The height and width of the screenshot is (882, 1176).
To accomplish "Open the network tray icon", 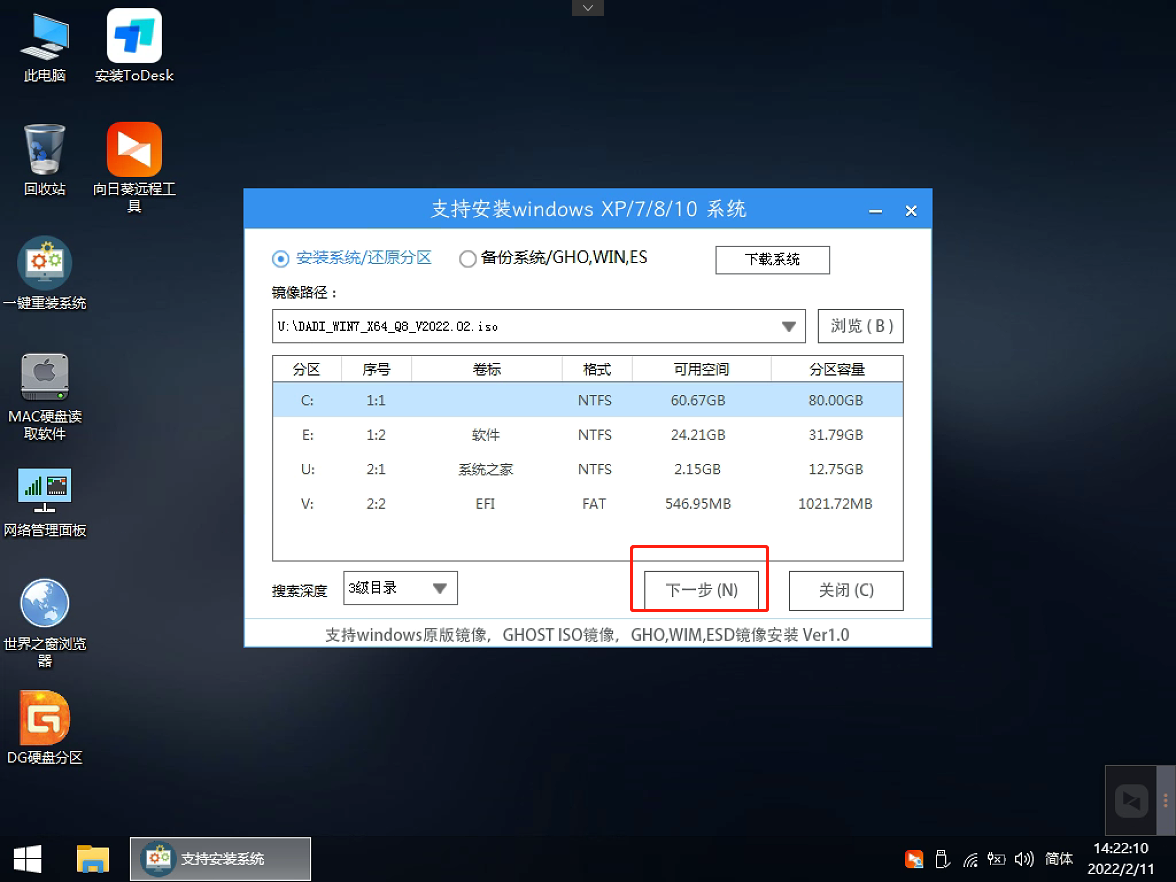I will [970, 860].
